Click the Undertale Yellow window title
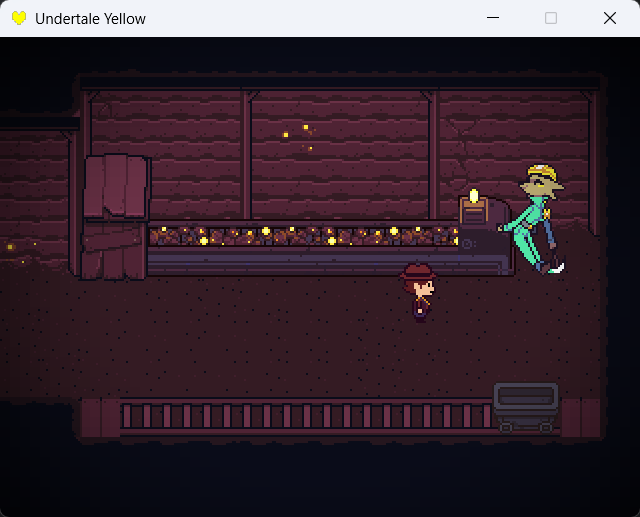Viewport: 640px width, 517px height. coord(90,19)
